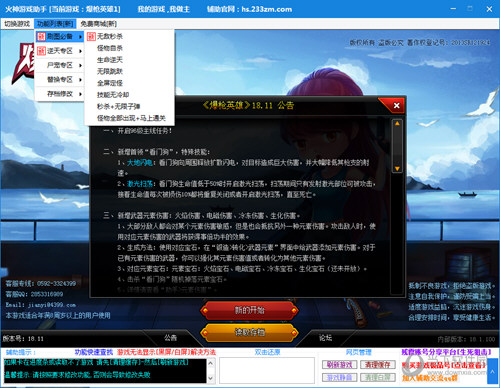Click the arrow next to 尸宠专区
The height and width of the screenshot is (388, 500).
pos(80,65)
